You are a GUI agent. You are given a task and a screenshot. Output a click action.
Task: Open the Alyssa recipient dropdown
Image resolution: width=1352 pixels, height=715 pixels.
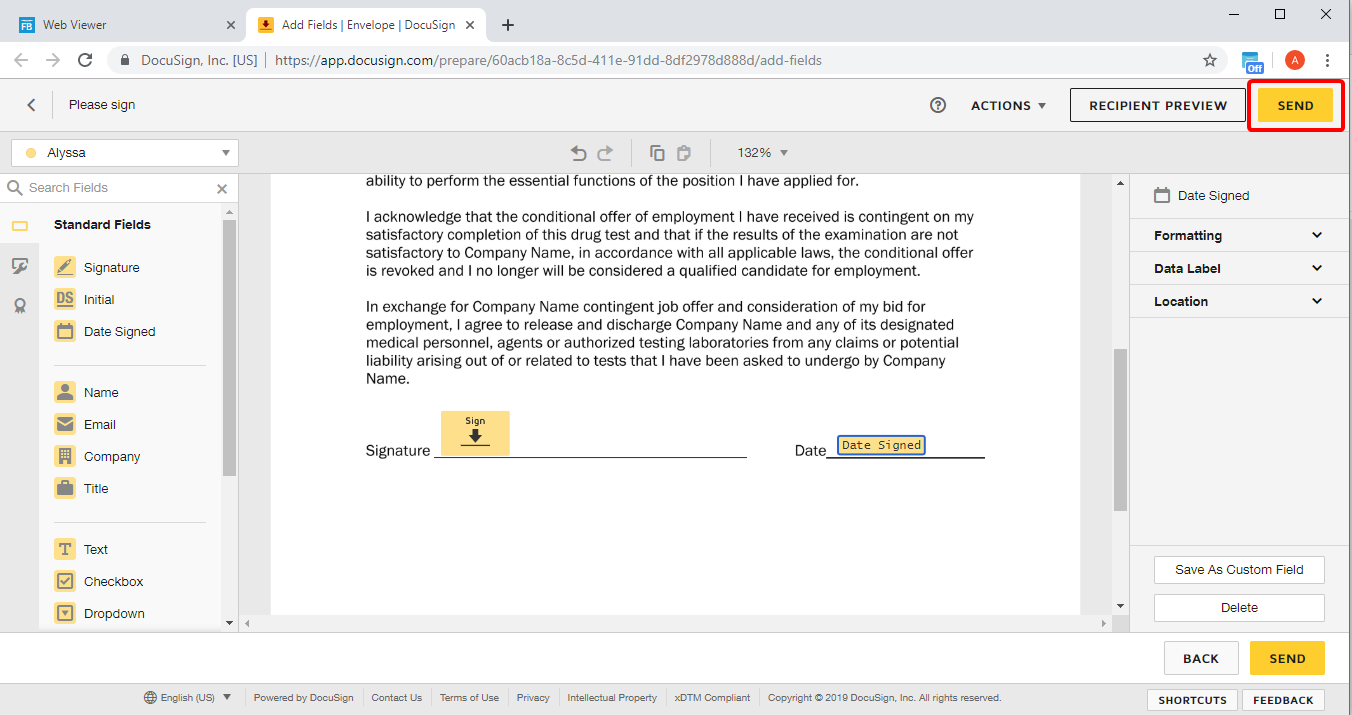click(x=125, y=153)
